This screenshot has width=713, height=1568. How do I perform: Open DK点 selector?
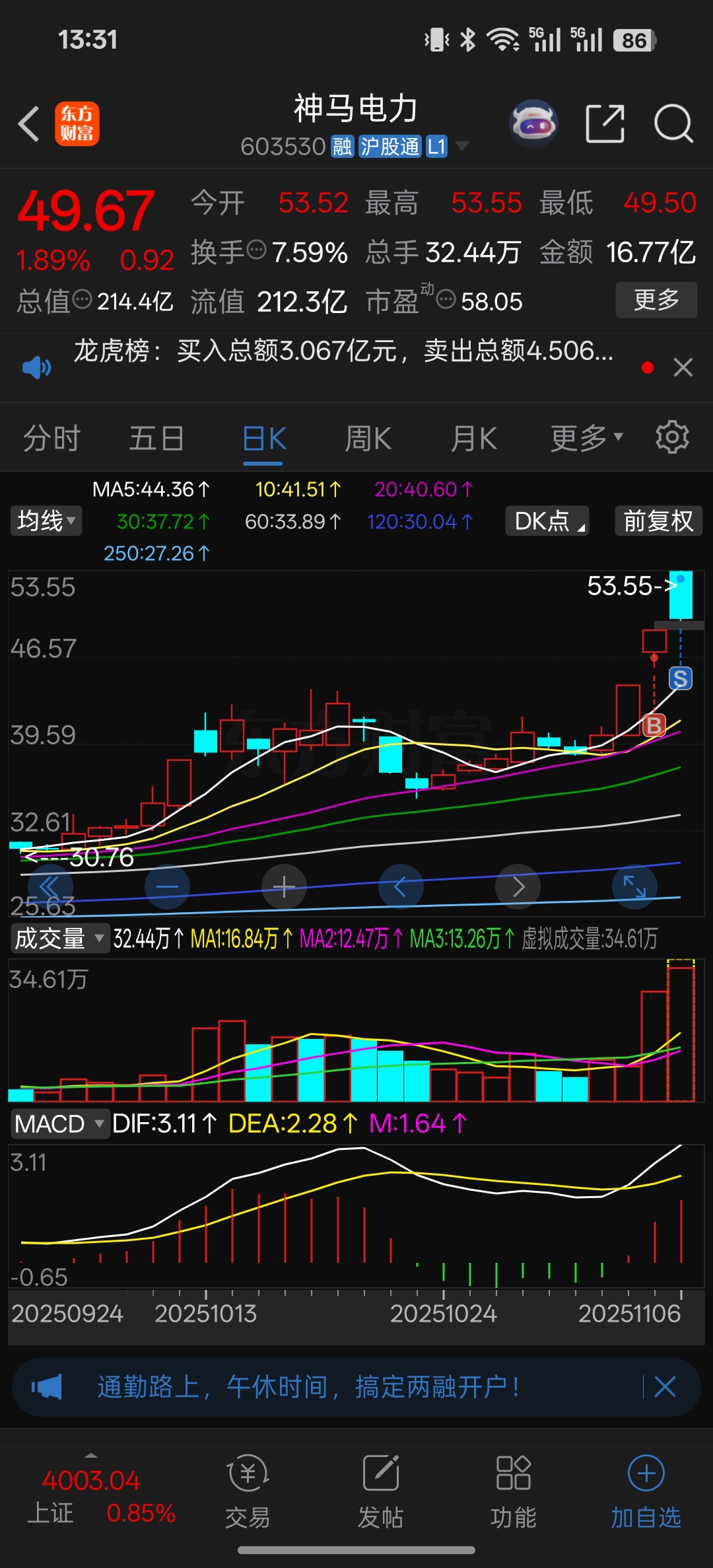coord(547,521)
